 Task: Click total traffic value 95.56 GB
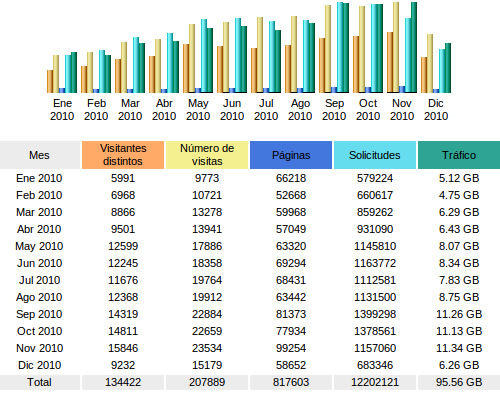(459, 382)
